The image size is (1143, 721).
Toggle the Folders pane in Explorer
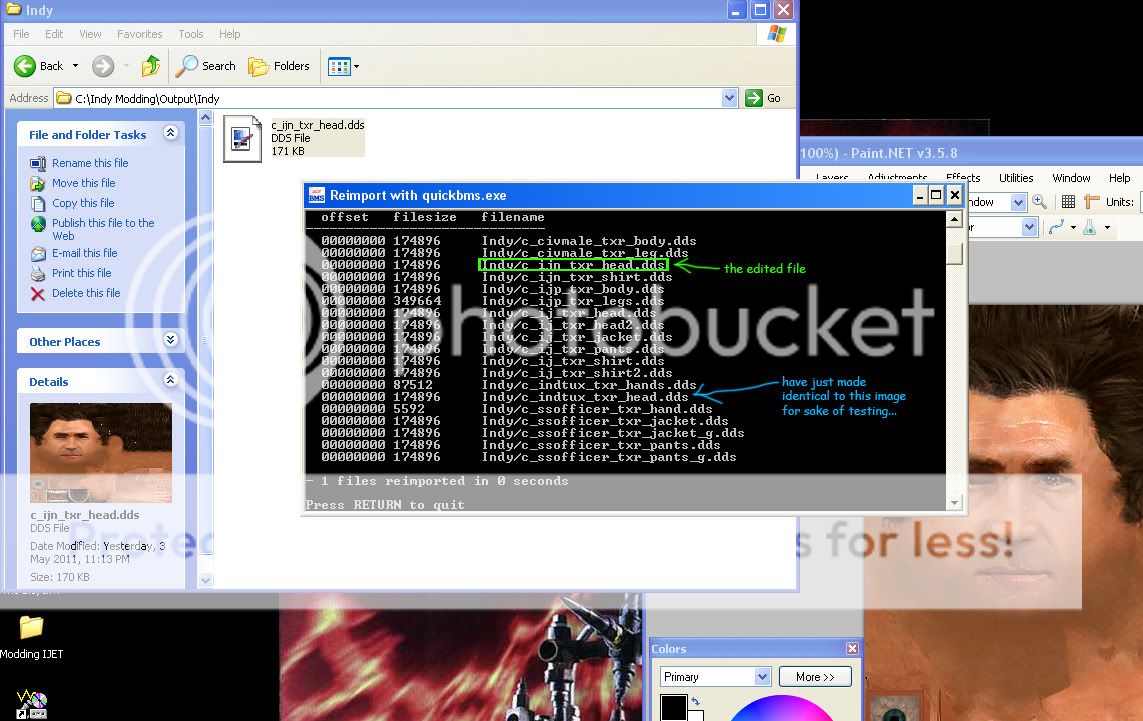click(x=278, y=66)
